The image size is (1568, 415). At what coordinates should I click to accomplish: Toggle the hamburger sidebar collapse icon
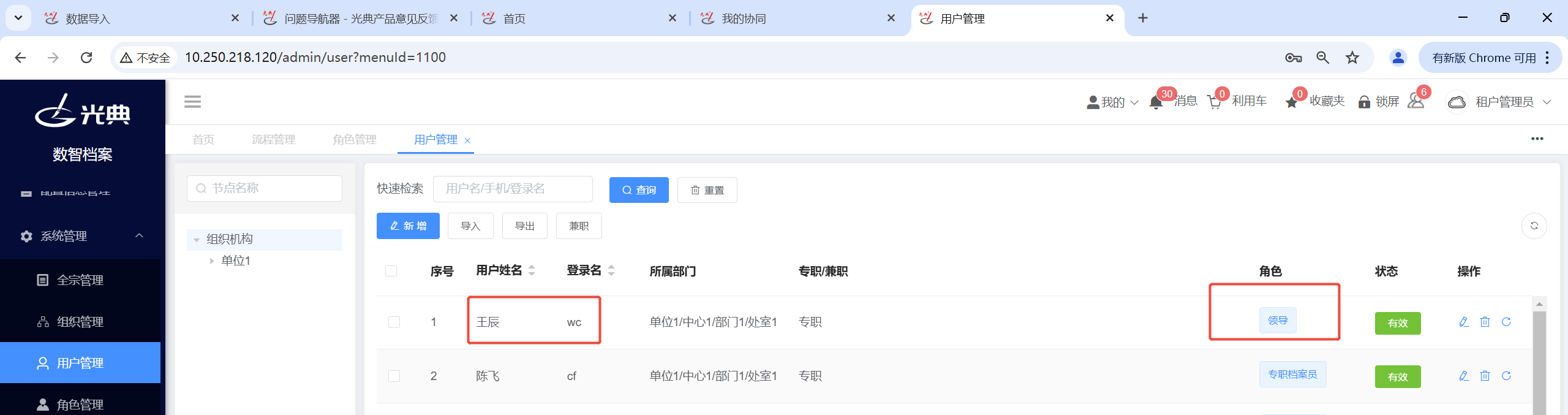[192, 102]
